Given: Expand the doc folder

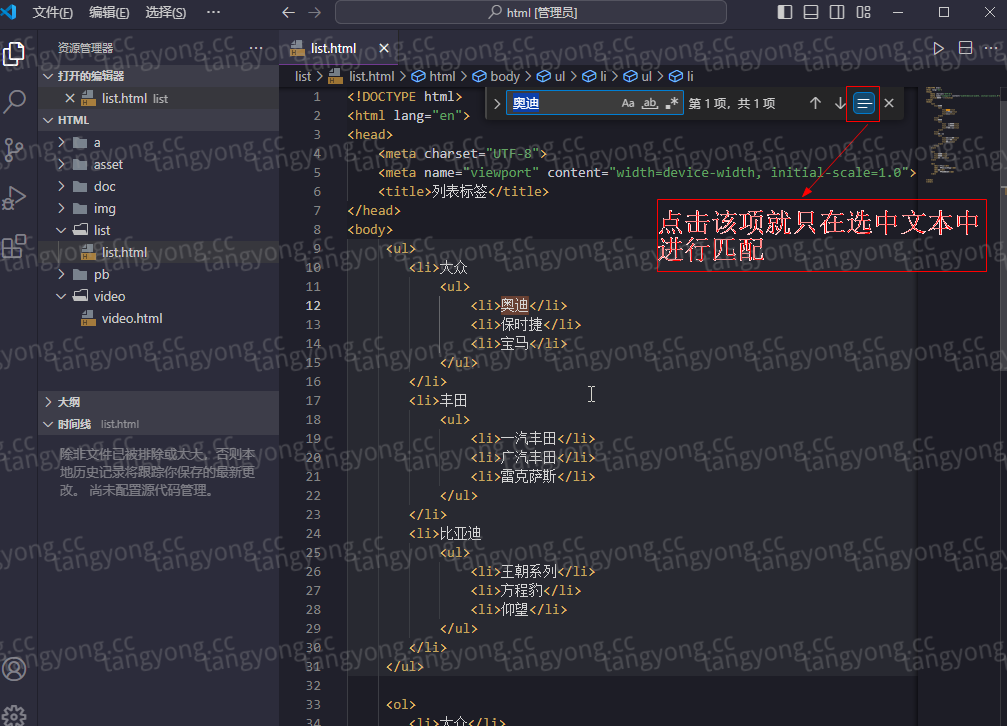Looking at the screenshot, I should [x=62, y=186].
